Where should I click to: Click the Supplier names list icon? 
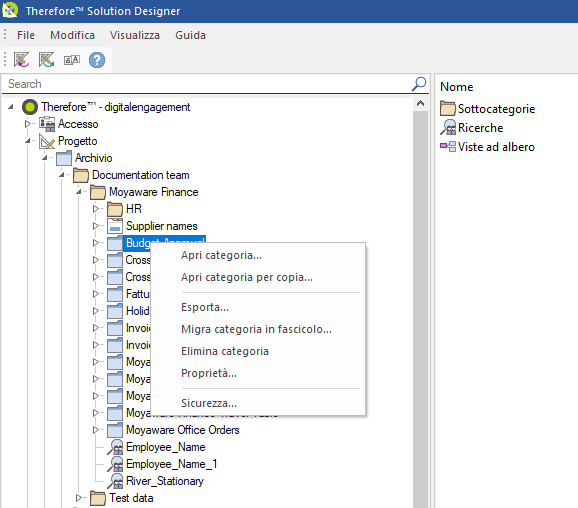[115, 226]
